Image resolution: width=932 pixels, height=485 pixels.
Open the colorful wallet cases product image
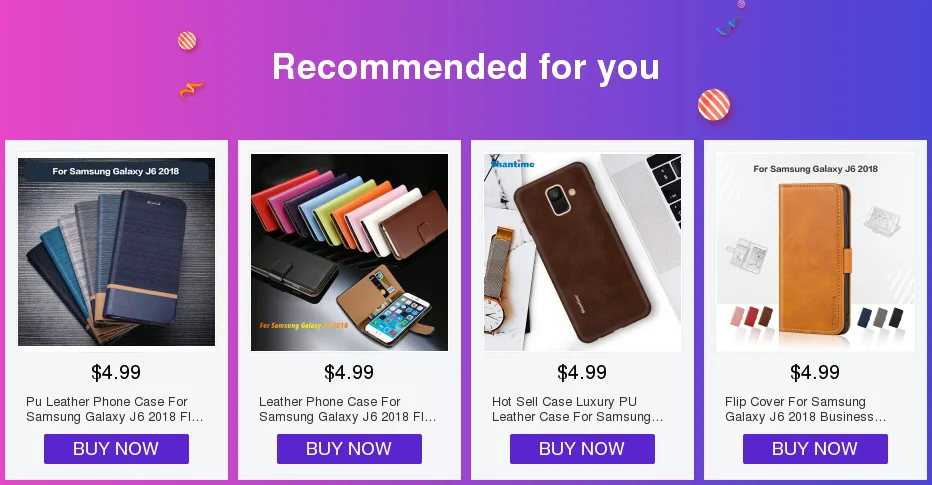[x=350, y=252]
